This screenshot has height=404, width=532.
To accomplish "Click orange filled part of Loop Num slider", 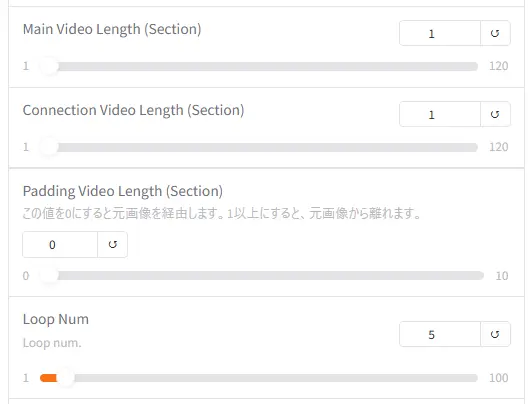I will (48, 378).
